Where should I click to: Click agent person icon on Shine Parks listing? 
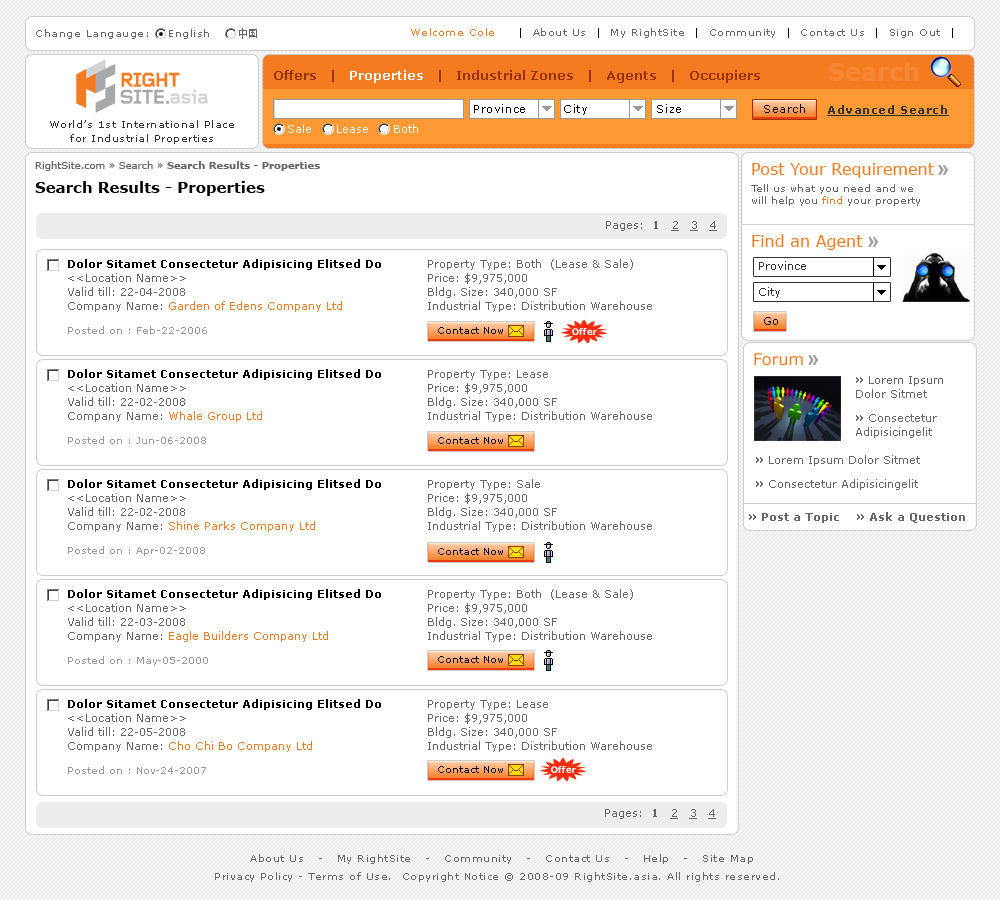548,552
